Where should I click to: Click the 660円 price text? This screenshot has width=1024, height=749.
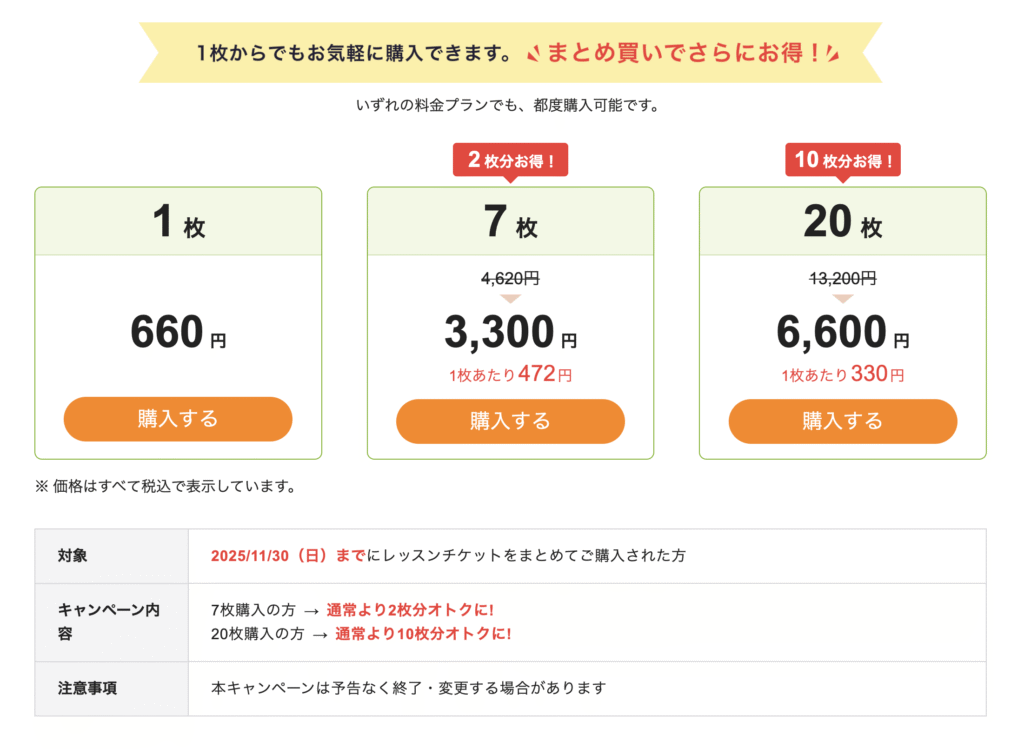point(178,332)
